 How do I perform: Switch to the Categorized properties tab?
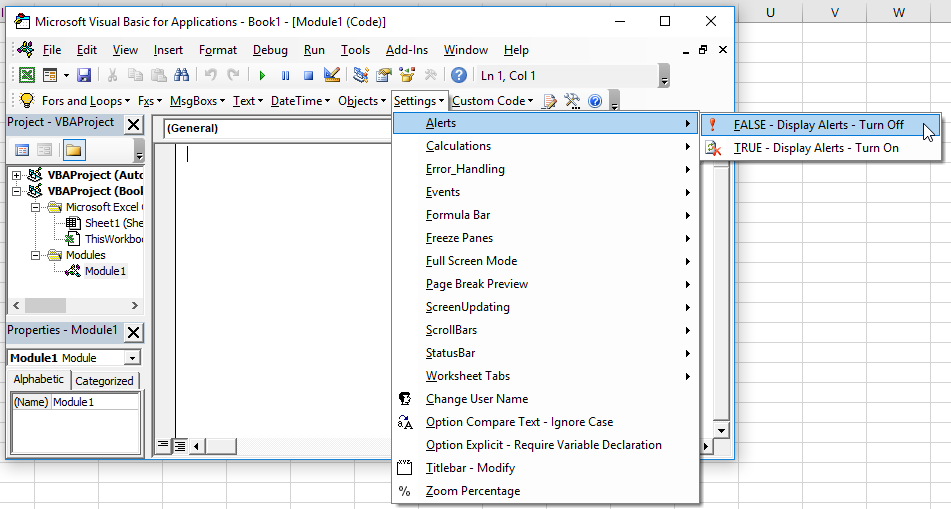point(104,380)
